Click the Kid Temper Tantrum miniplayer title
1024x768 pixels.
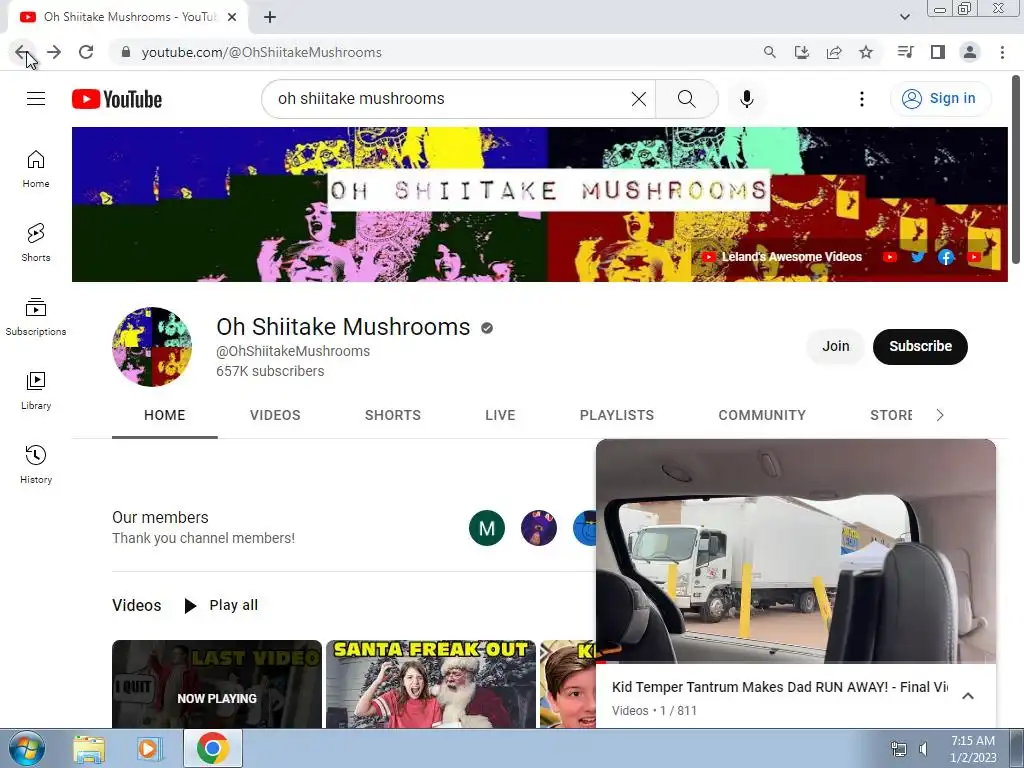click(x=780, y=687)
